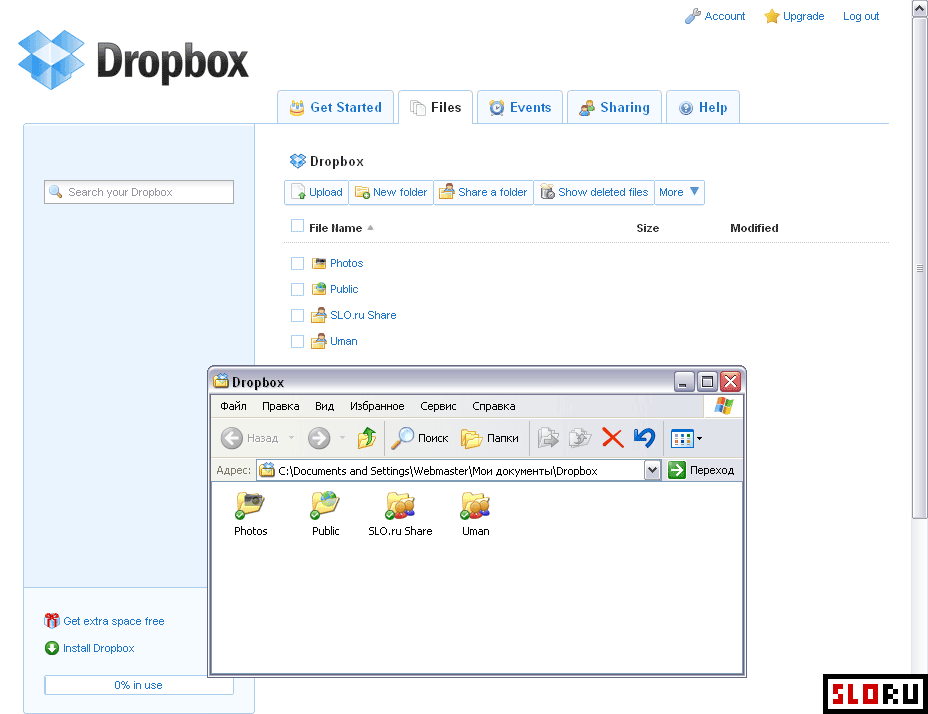Click the Photos folder icon in web list
The image size is (928, 714).
[x=319, y=263]
